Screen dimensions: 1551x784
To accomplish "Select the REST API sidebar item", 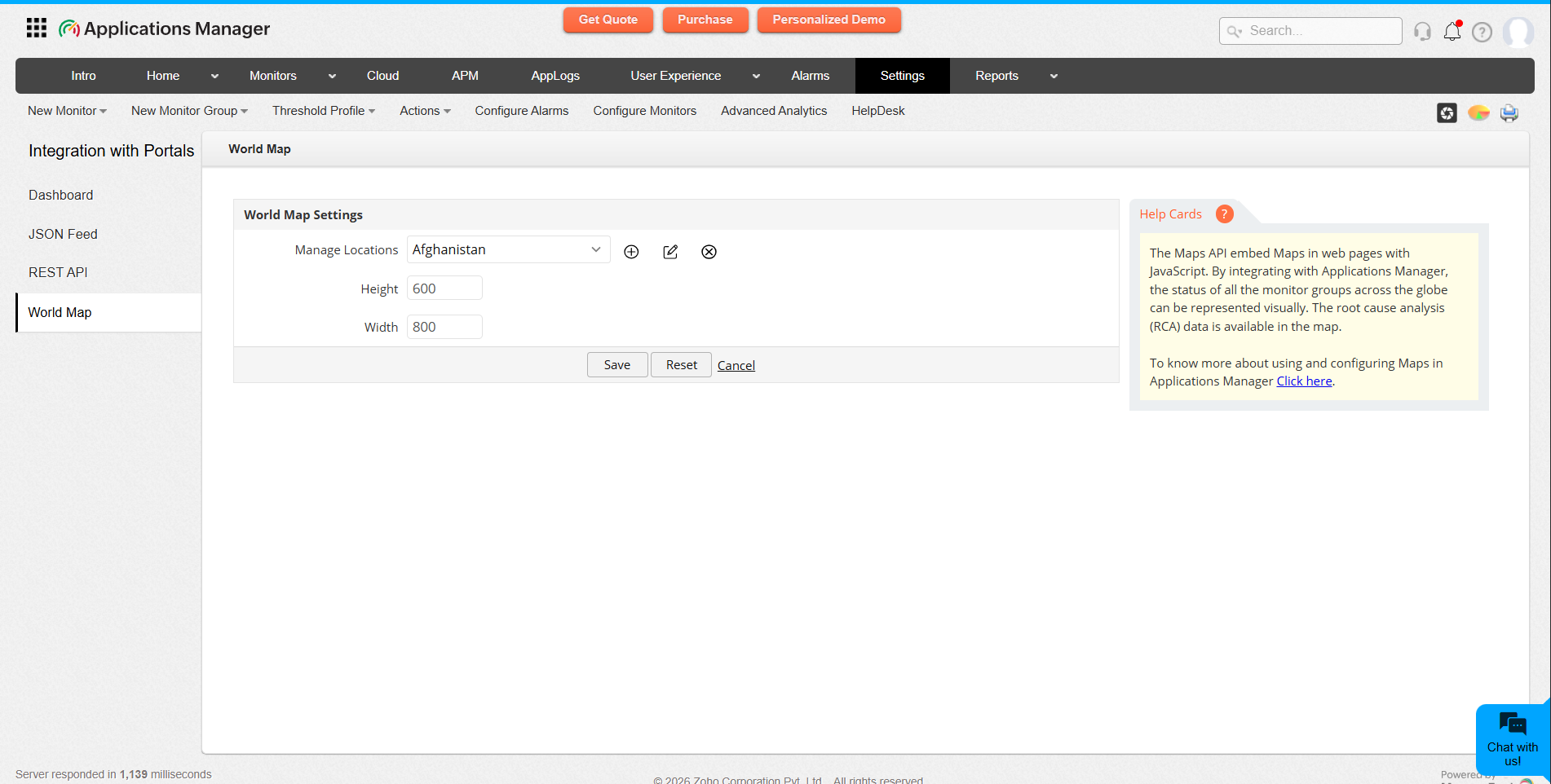I will (x=58, y=272).
